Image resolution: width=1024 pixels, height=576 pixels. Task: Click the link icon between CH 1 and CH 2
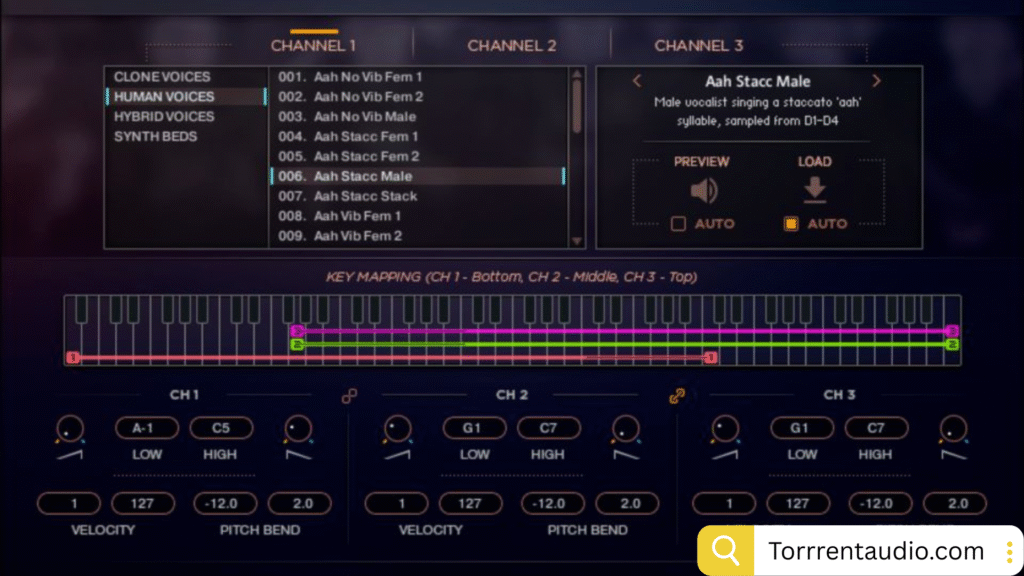(x=349, y=396)
